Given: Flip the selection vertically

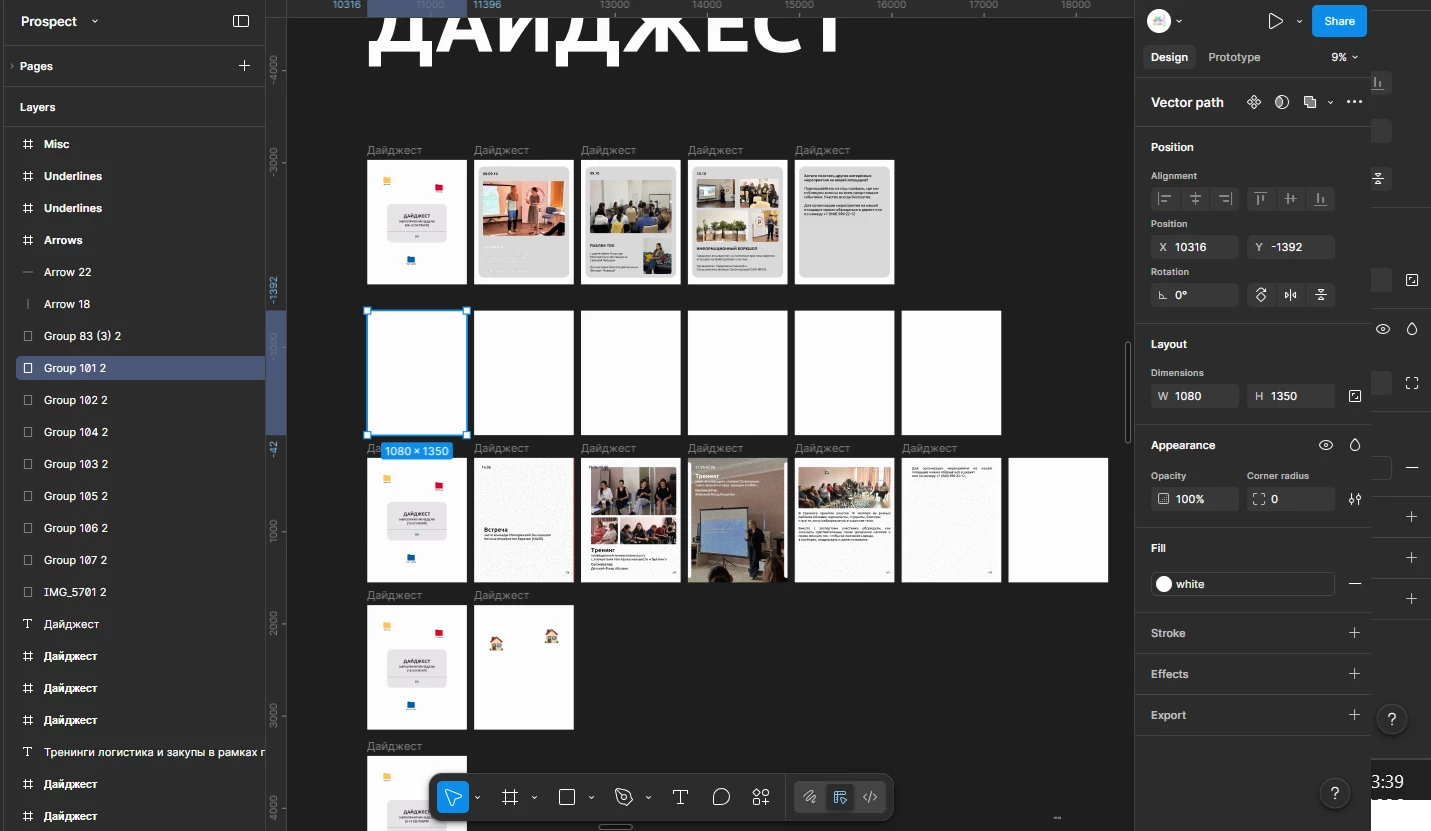Looking at the screenshot, I should (x=1321, y=295).
